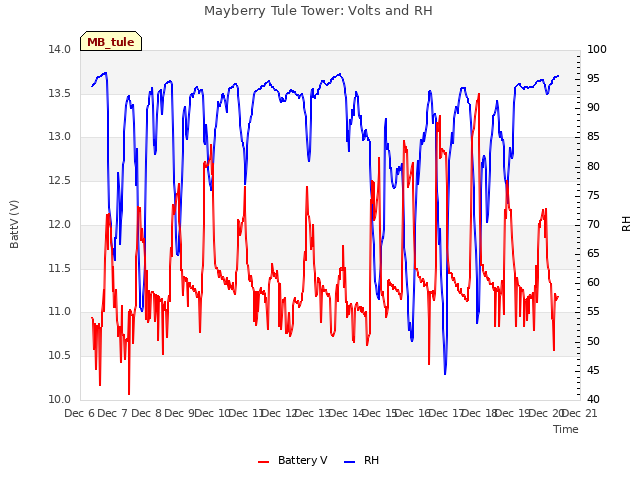
Task: Click the 45 tick on the RH axis
Action: click(x=593, y=370)
